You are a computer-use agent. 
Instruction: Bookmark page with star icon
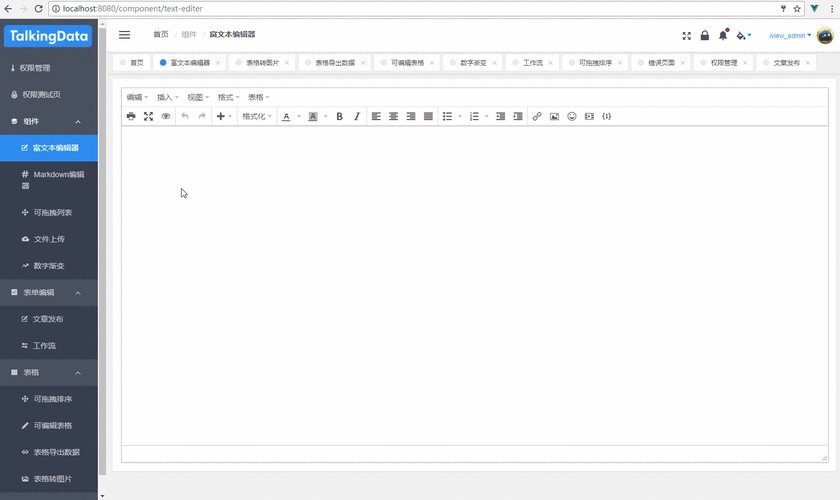[x=797, y=9]
